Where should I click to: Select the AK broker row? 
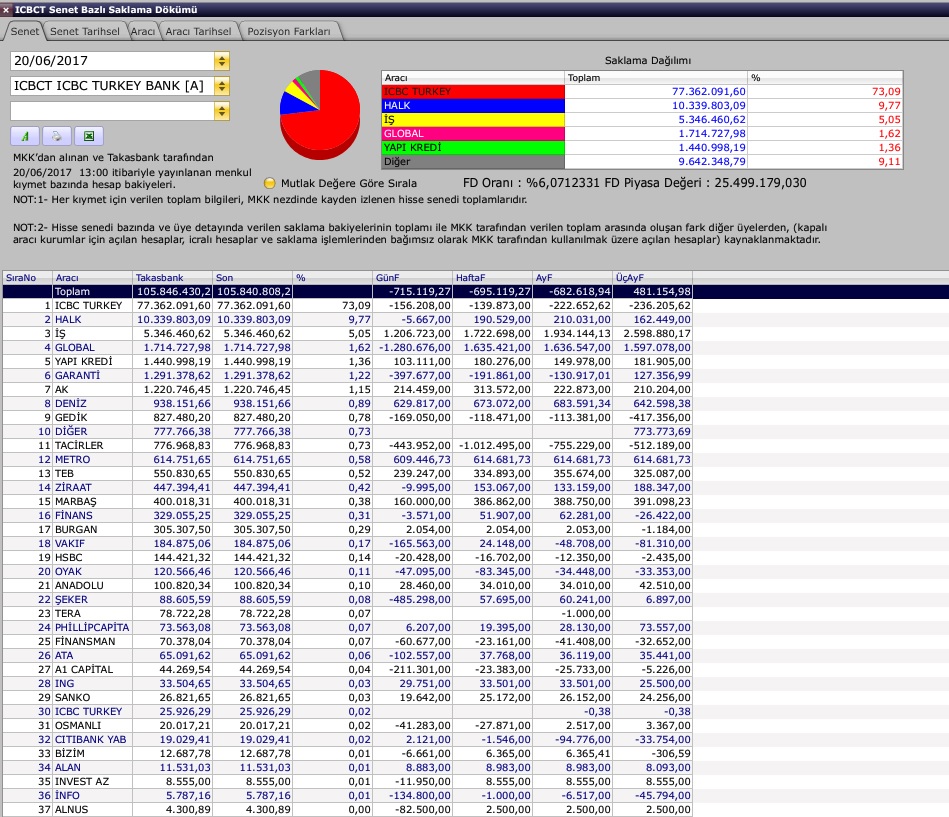point(347,389)
